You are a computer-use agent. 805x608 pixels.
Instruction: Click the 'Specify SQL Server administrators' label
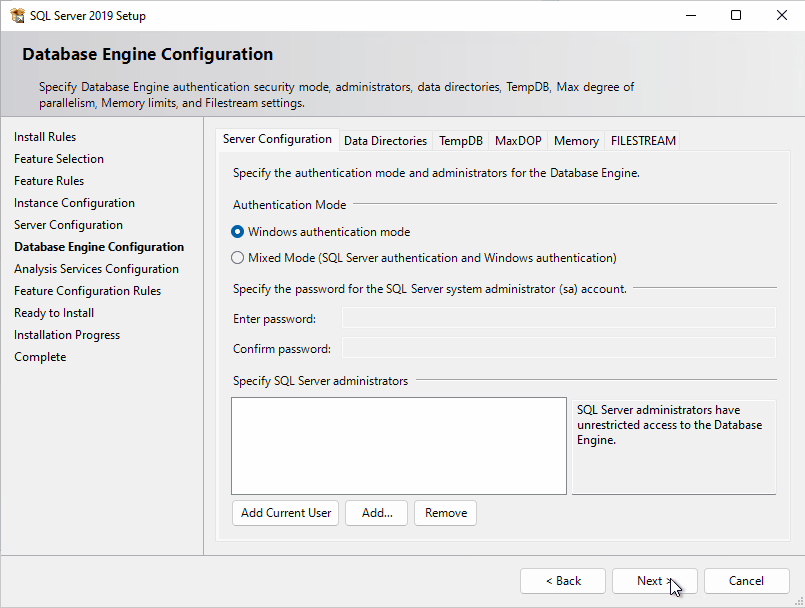pyautogui.click(x=320, y=381)
